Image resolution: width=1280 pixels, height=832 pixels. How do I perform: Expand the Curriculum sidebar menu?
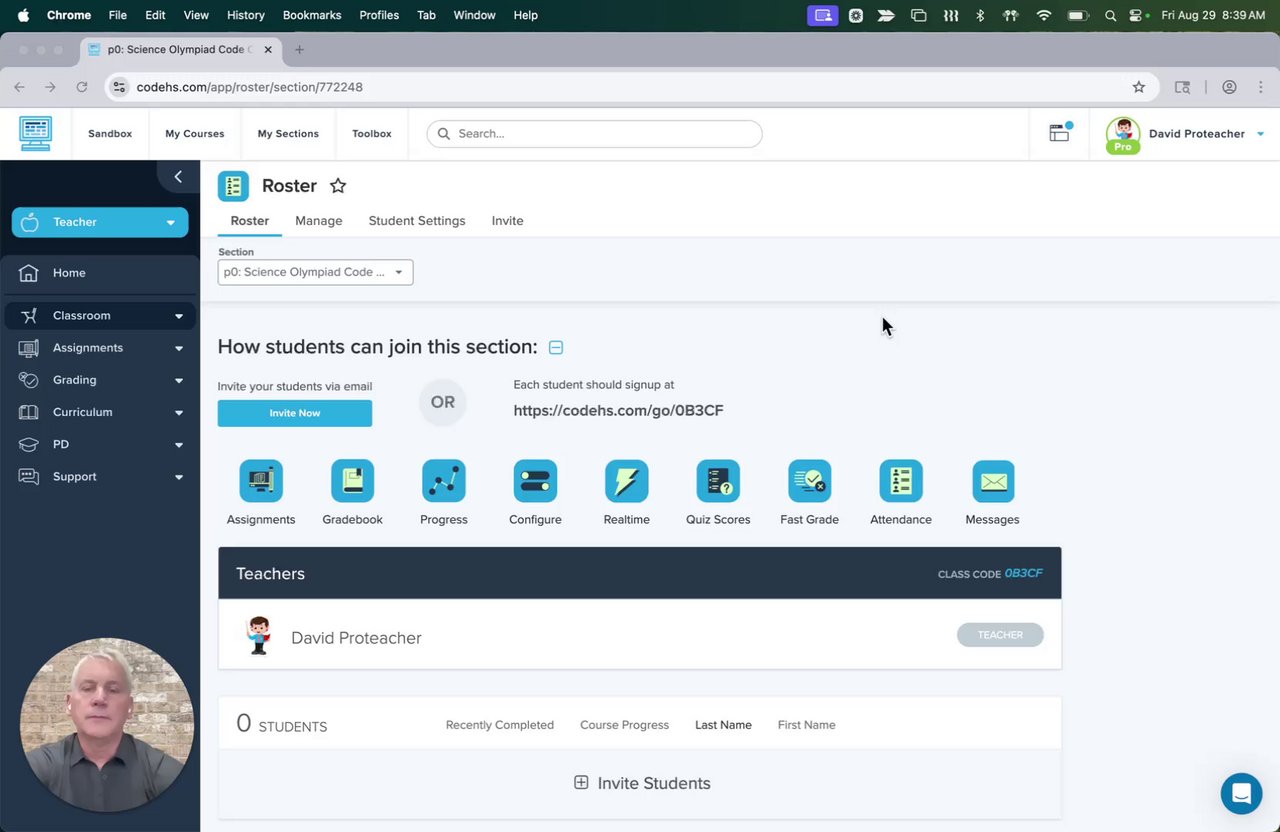coord(100,412)
